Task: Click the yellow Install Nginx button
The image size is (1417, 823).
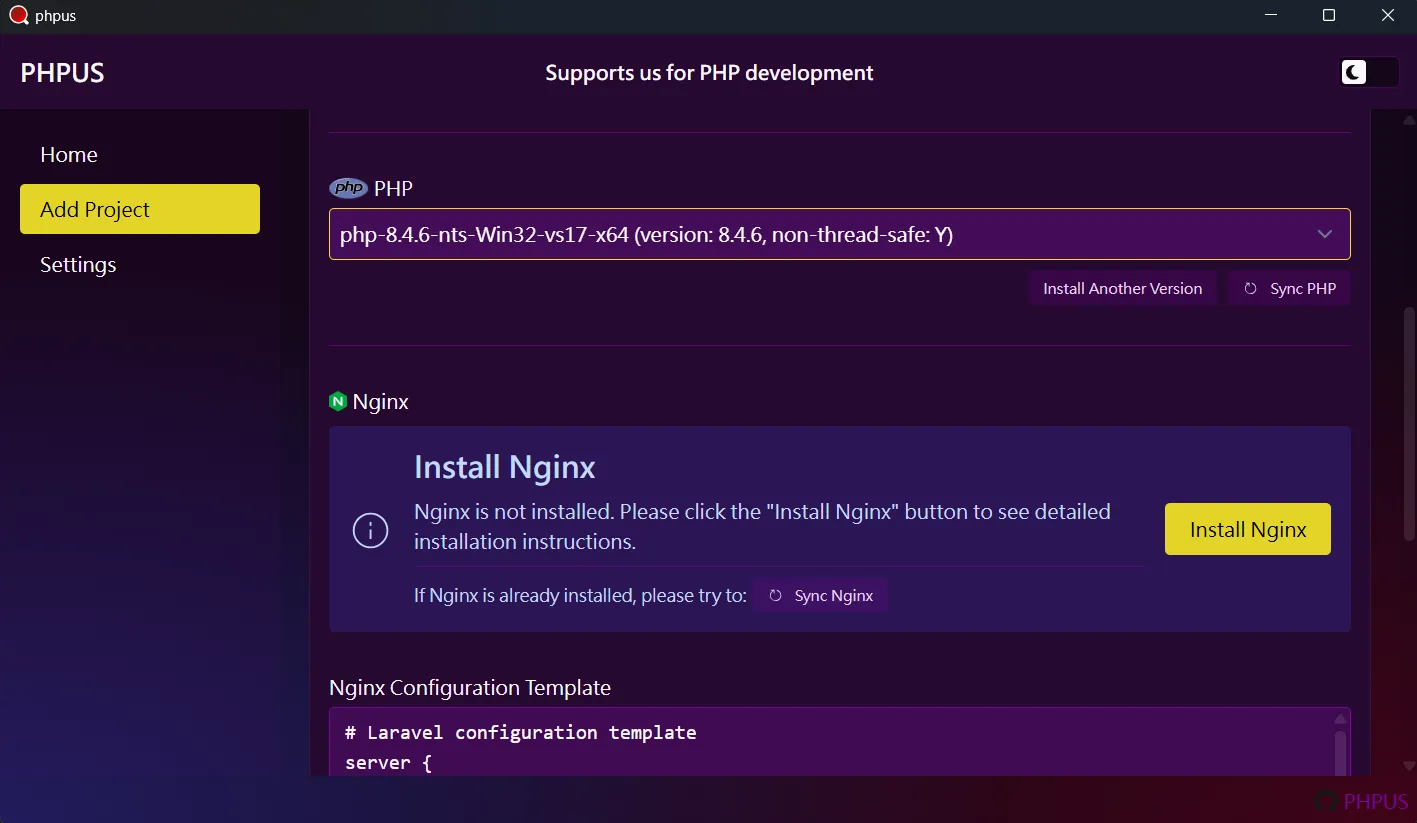Action: [1247, 529]
